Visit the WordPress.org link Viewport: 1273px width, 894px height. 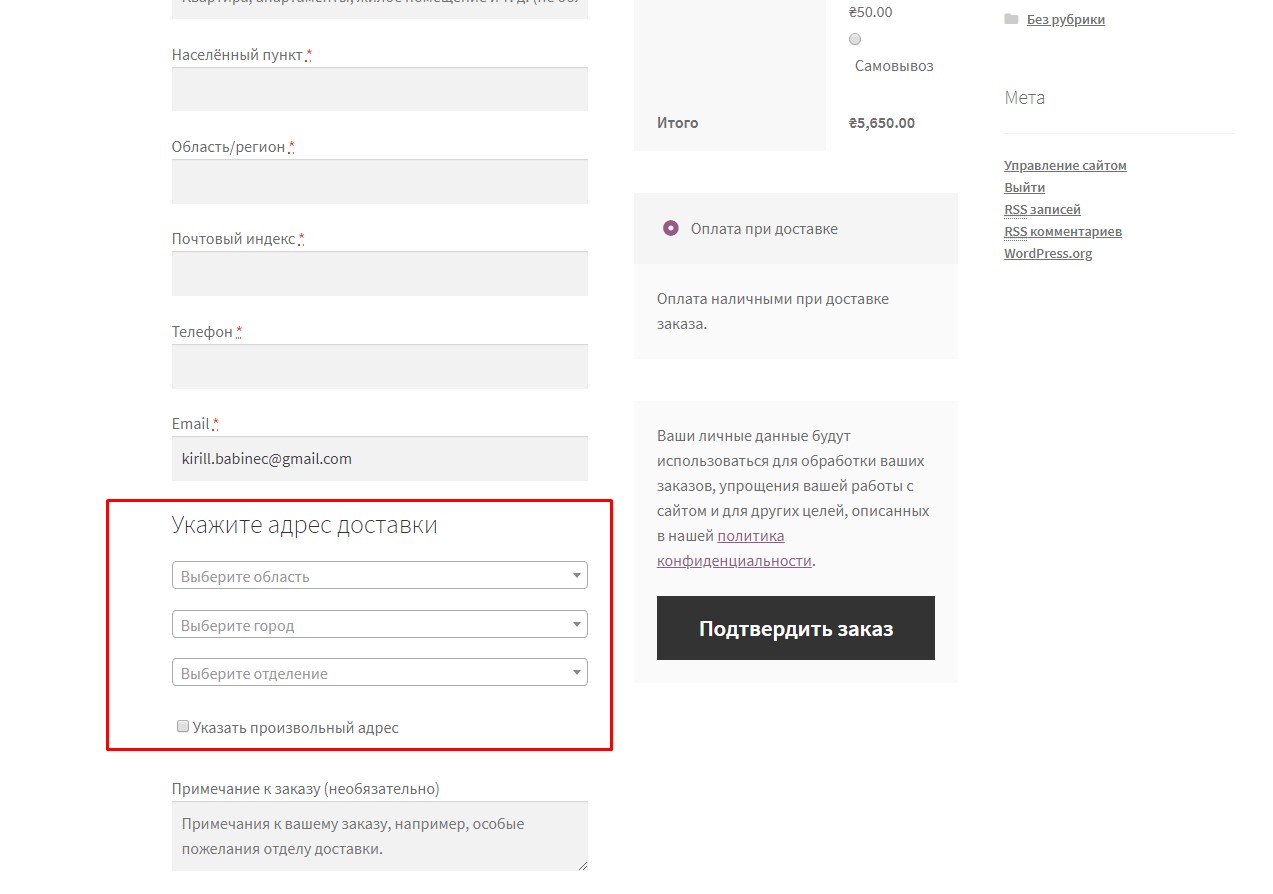1048,253
